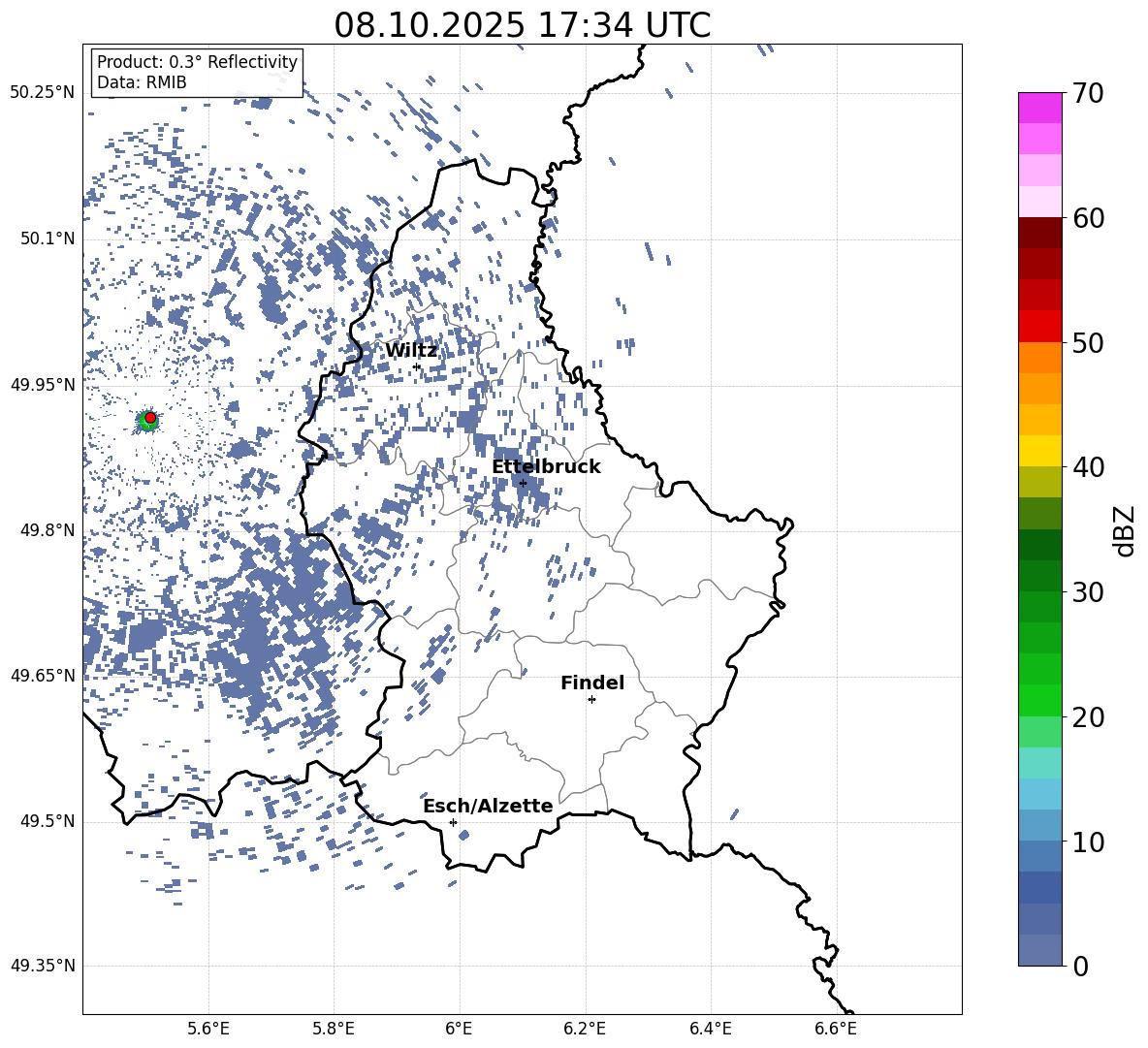
Task: Click the 6.6°E longitude label
Action: click(836, 1029)
